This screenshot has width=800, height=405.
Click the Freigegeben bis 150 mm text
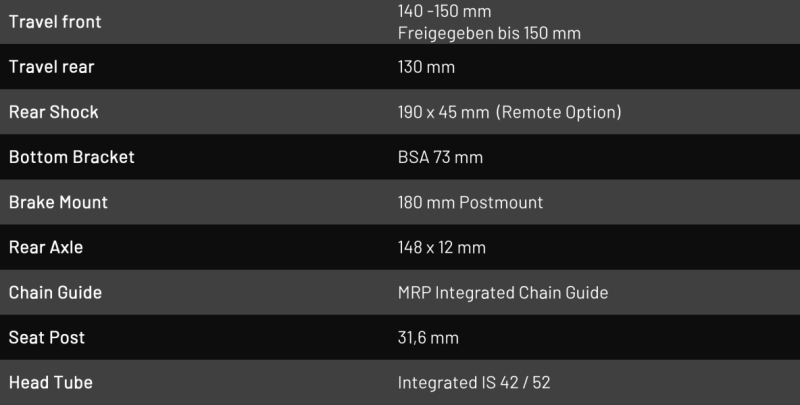point(489,33)
